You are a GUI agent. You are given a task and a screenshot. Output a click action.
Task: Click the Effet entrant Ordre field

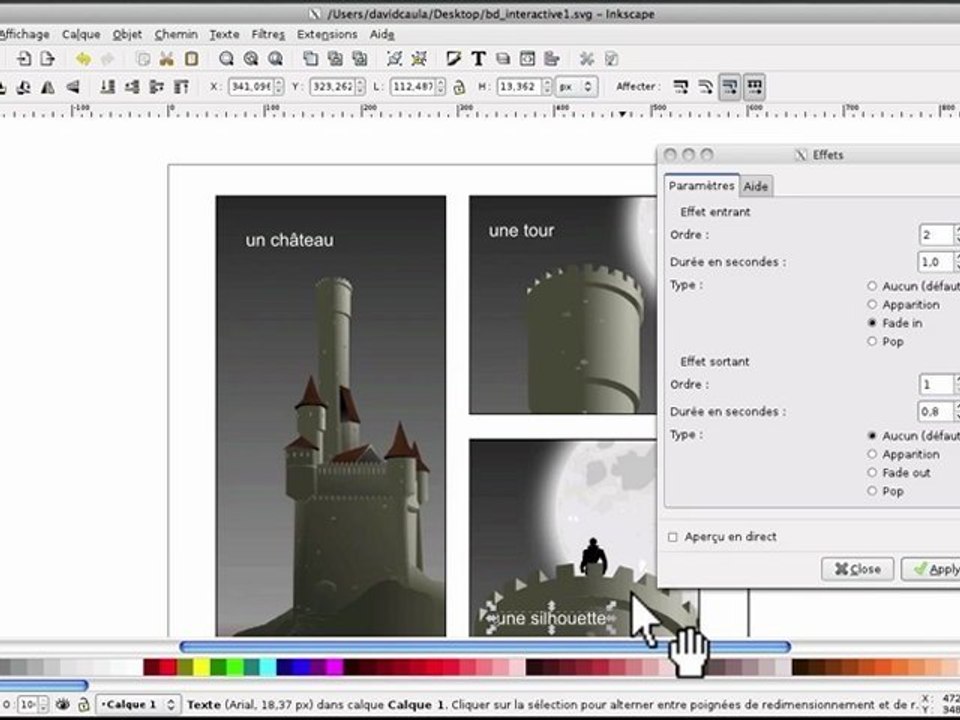click(x=936, y=234)
